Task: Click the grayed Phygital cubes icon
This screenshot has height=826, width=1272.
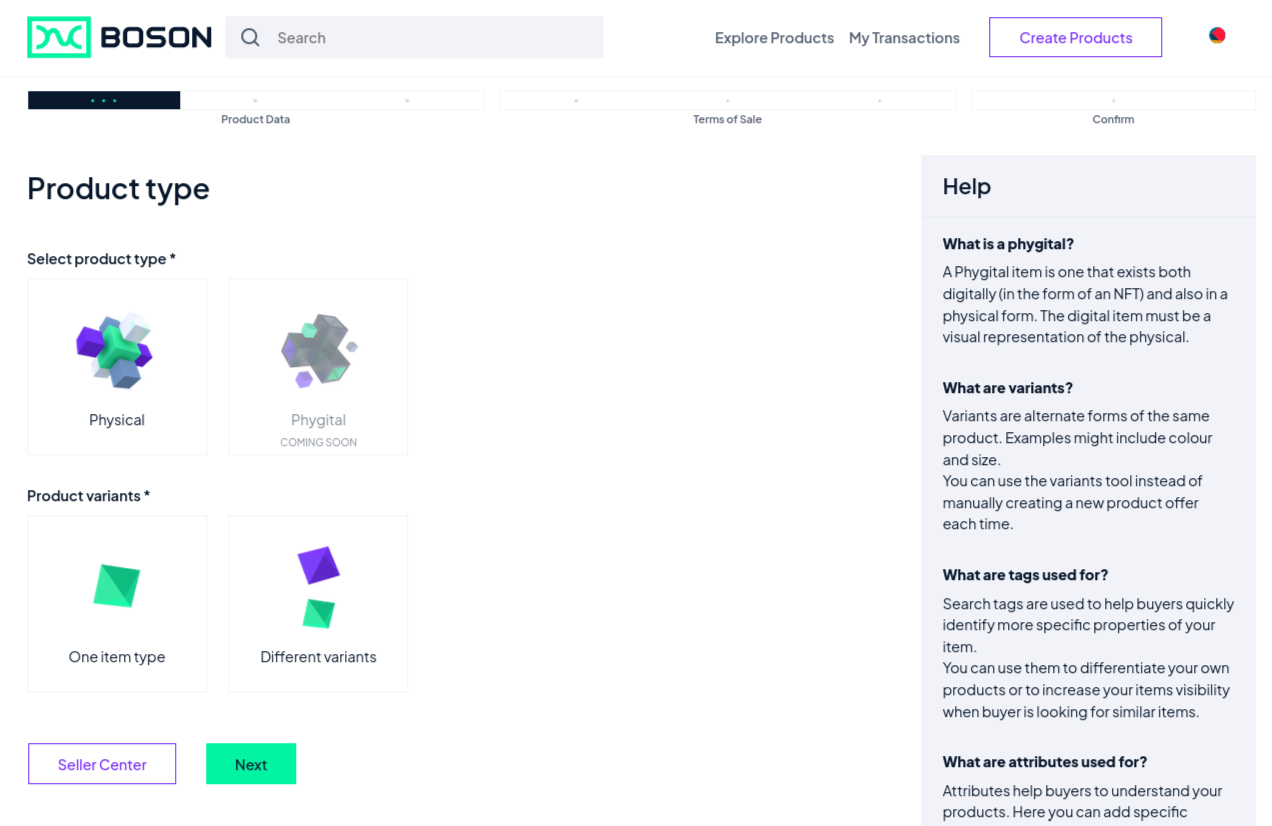Action: click(318, 350)
